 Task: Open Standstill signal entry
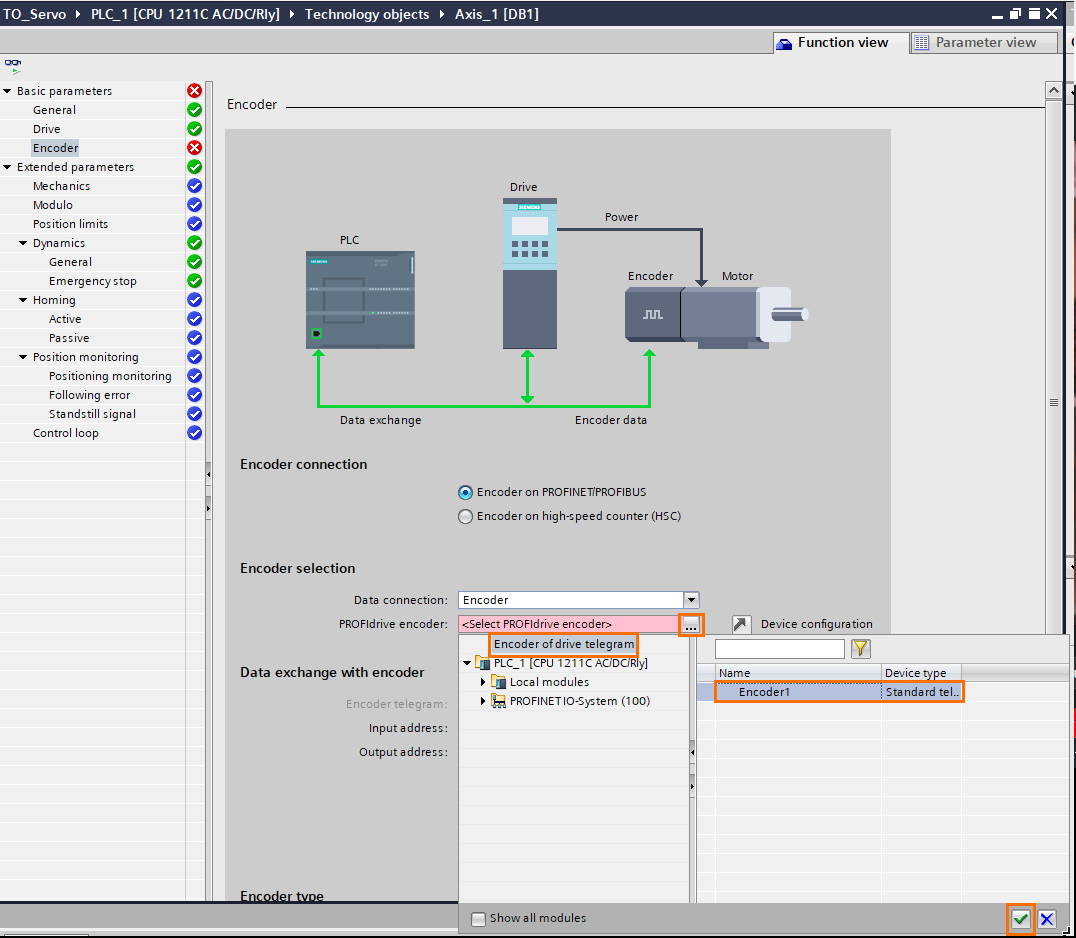[92, 414]
